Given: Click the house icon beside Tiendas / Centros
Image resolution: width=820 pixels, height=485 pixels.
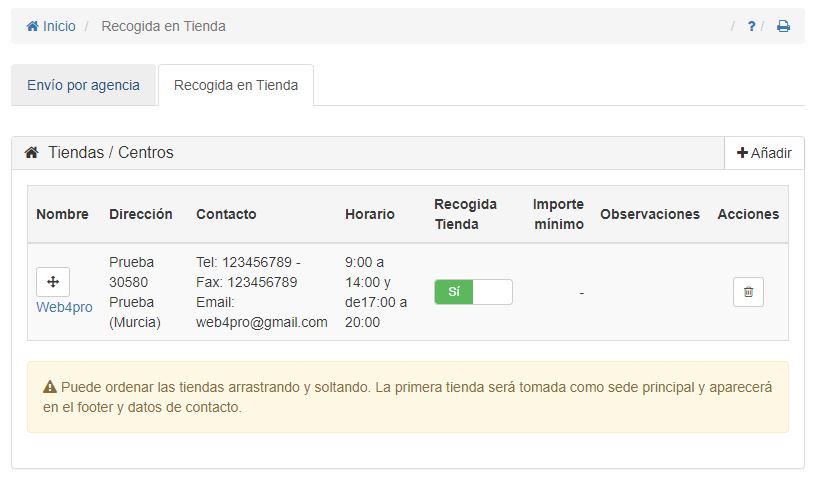Looking at the screenshot, I should pos(31,153).
